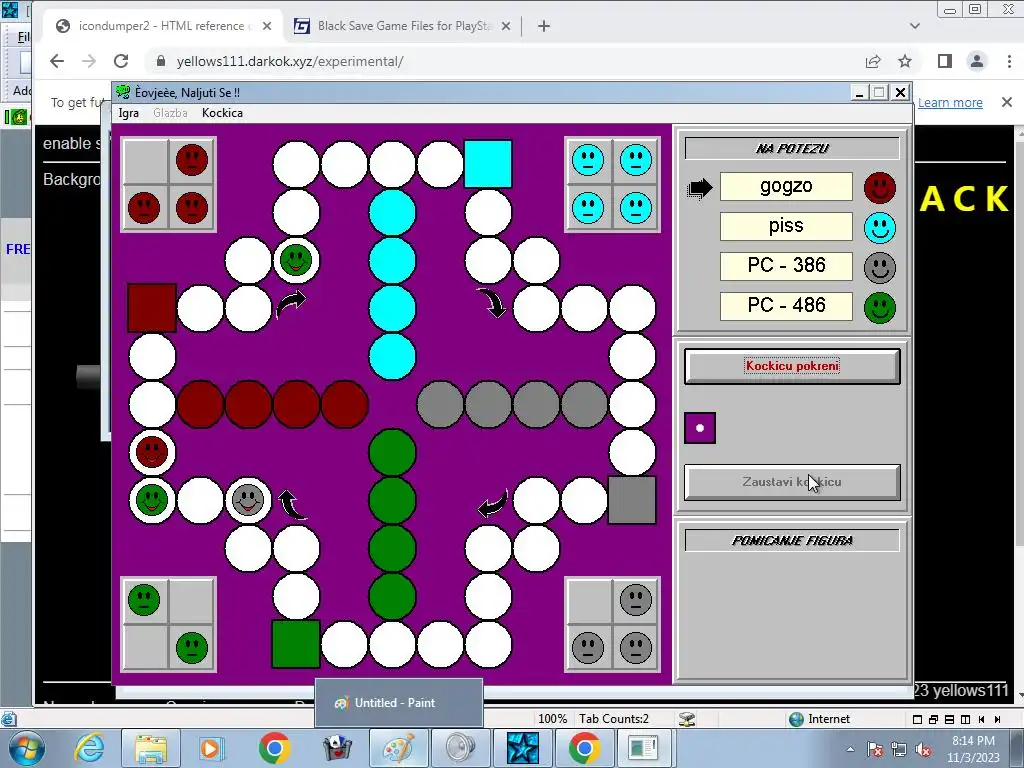Reload the page in Chrome
Viewport: 1024px width, 768px height.
(121, 61)
